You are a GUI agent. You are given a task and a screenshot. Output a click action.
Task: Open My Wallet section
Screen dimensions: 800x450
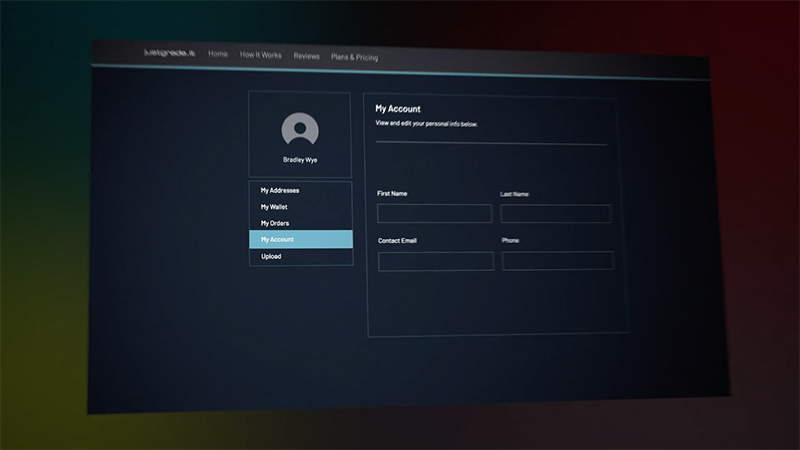274,207
